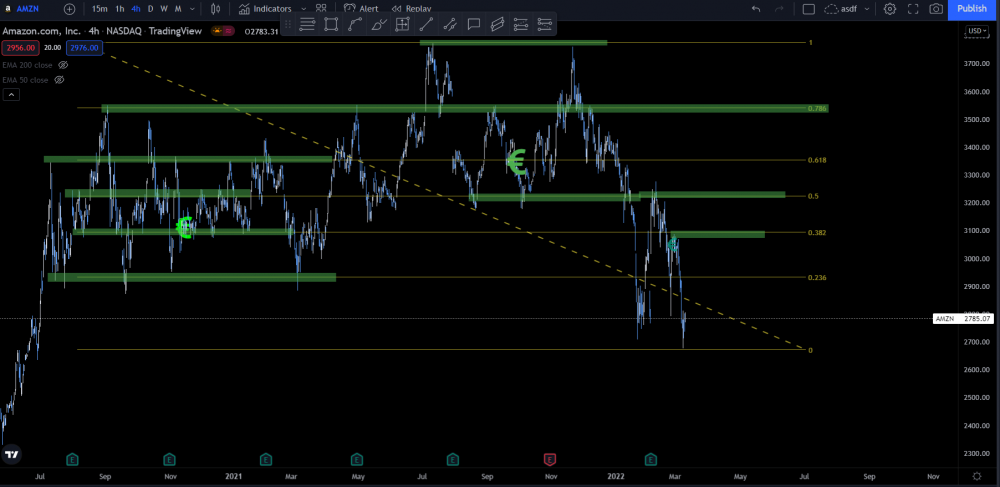Viewport: 1000px width, 487px height.
Task: Select the Fibonacci retracement tool
Action: pos(521,24)
